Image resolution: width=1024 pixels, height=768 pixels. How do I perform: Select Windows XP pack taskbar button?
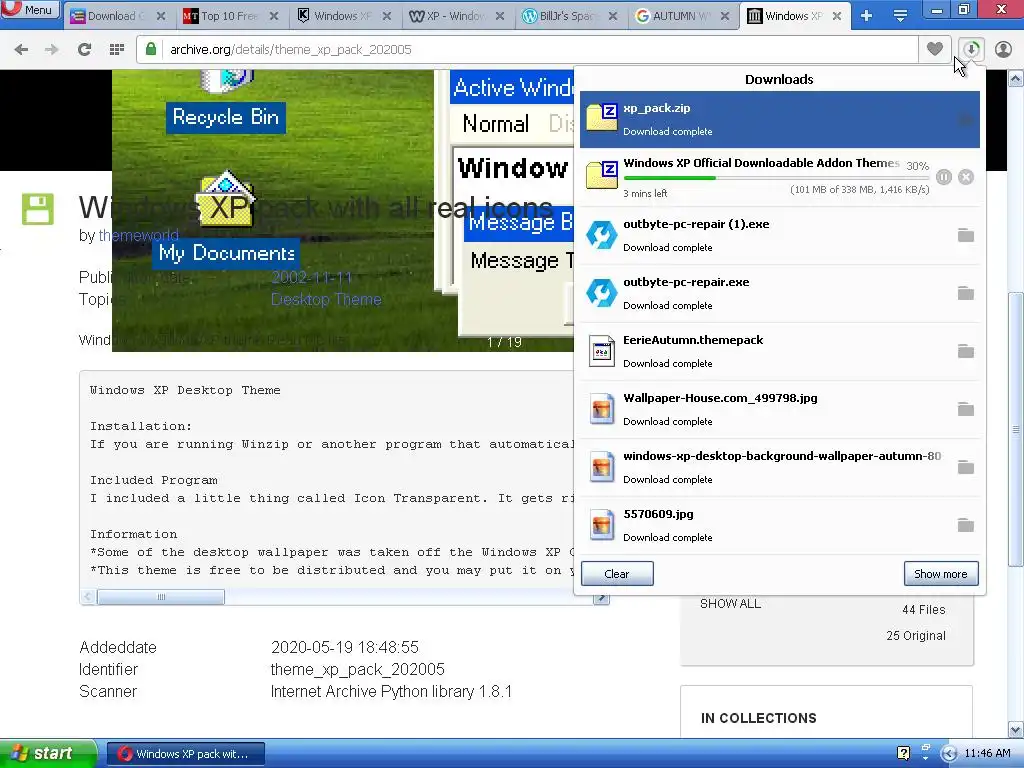point(186,754)
